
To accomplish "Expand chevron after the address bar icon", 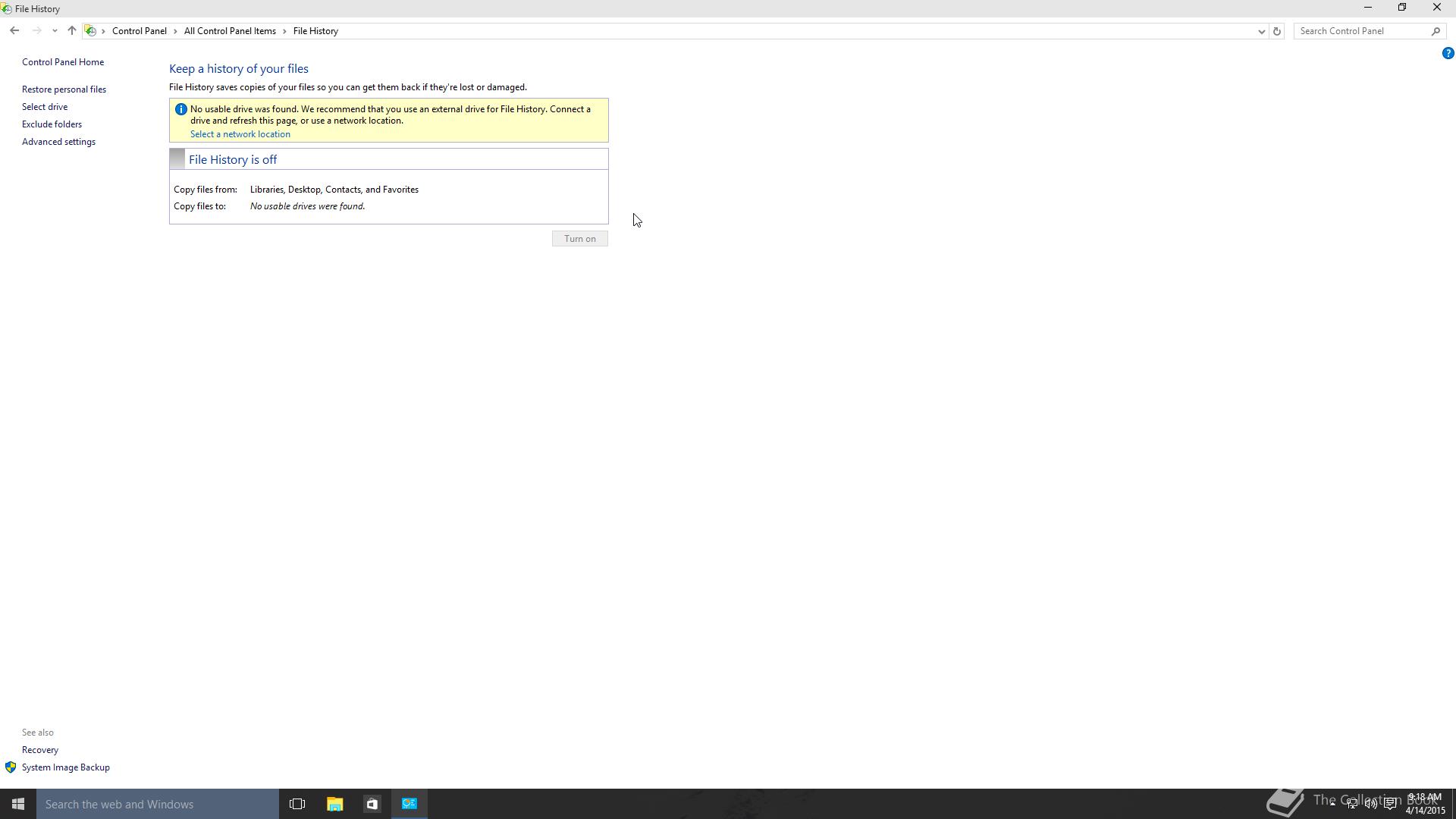I will point(104,31).
